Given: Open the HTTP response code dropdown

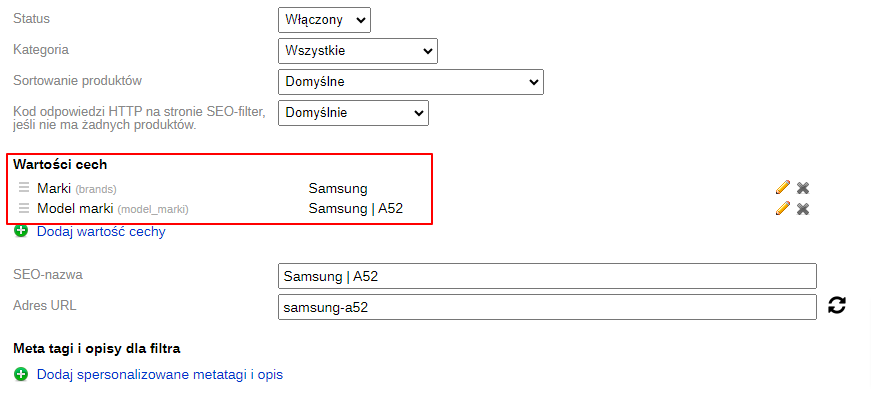Looking at the screenshot, I should click(353, 113).
